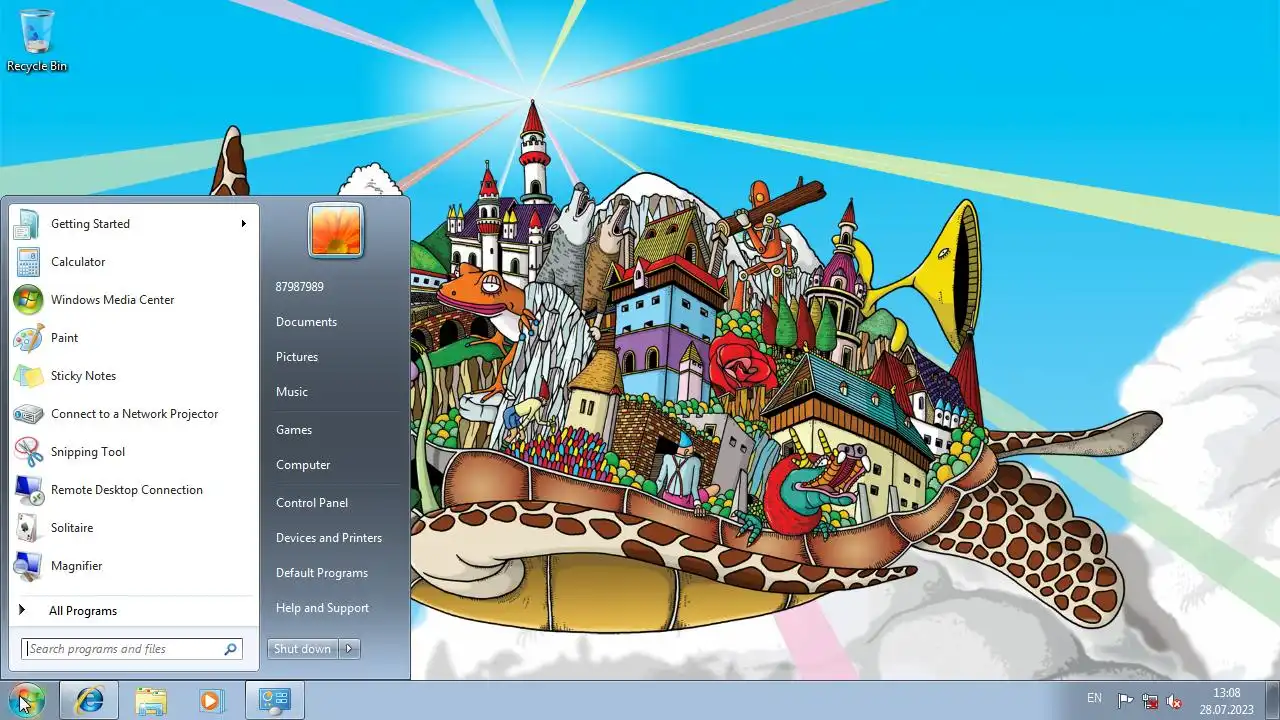The image size is (1280, 720).
Task: Expand the Getting Started submenu arrow
Action: point(243,224)
